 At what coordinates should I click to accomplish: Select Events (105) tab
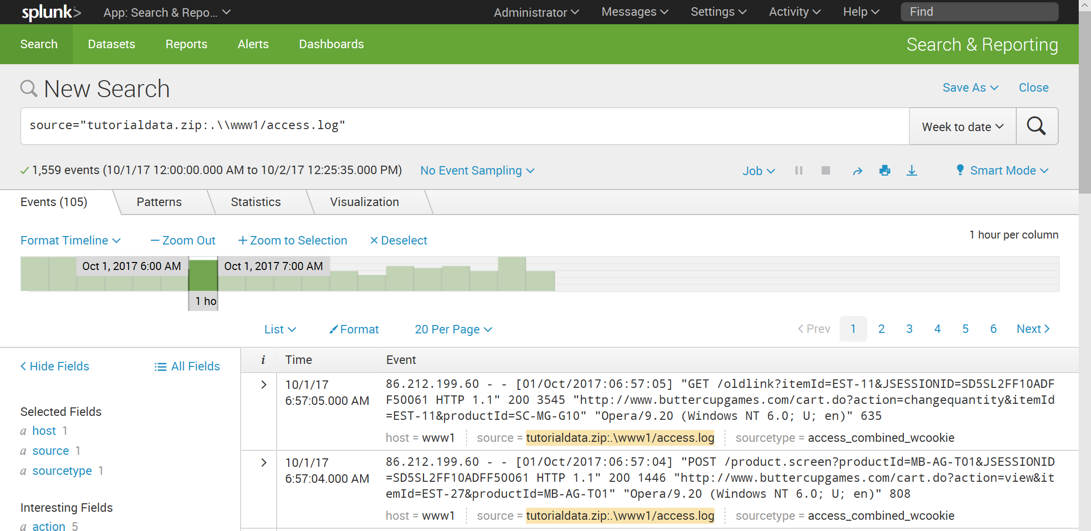click(54, 202)
